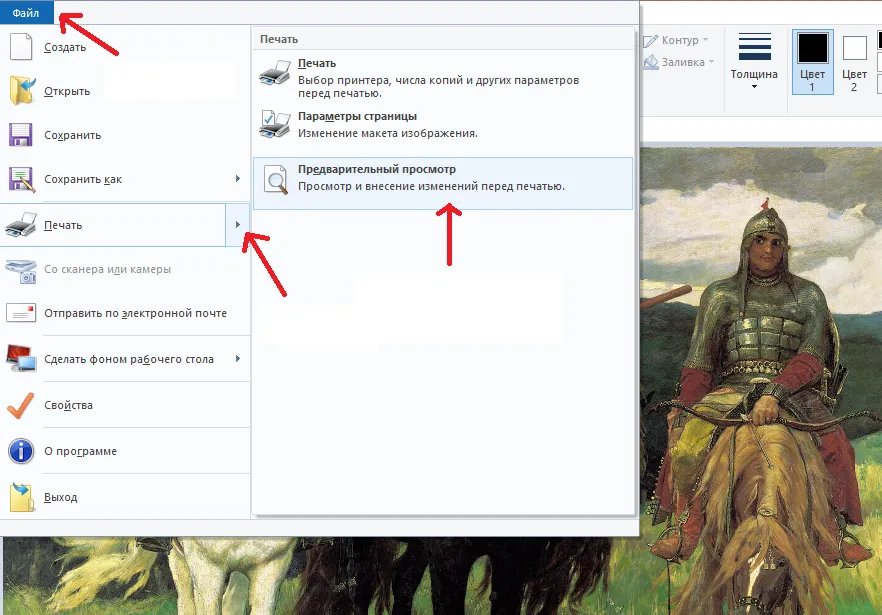Image resolution: width=882 pixels, height=615 pixels.
Task: Choose Со сканера или камеры entry
Action: point(125,269)
